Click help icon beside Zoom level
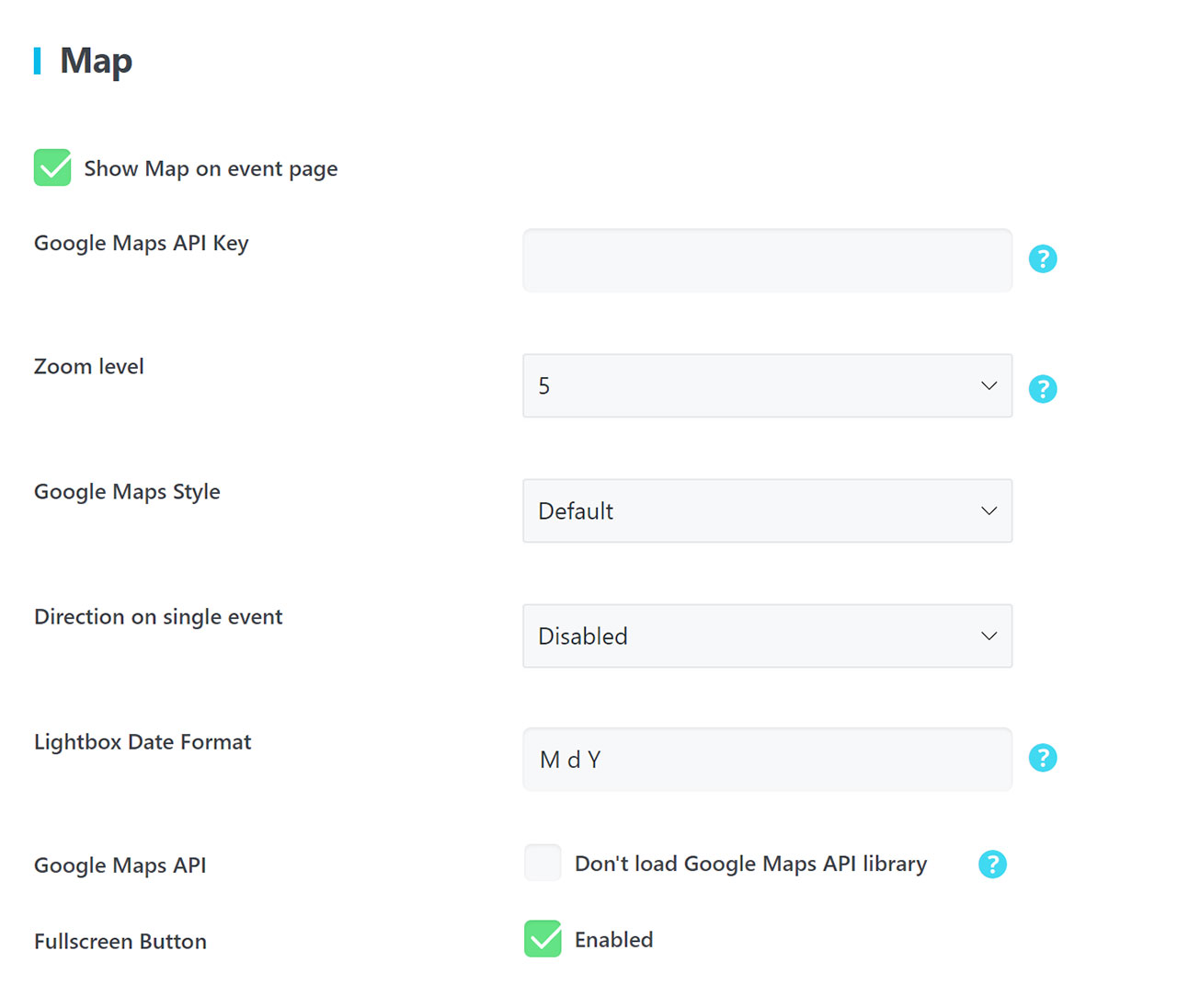Viewport: 1177px width, 1008px height. click(x=1043, y=389)
